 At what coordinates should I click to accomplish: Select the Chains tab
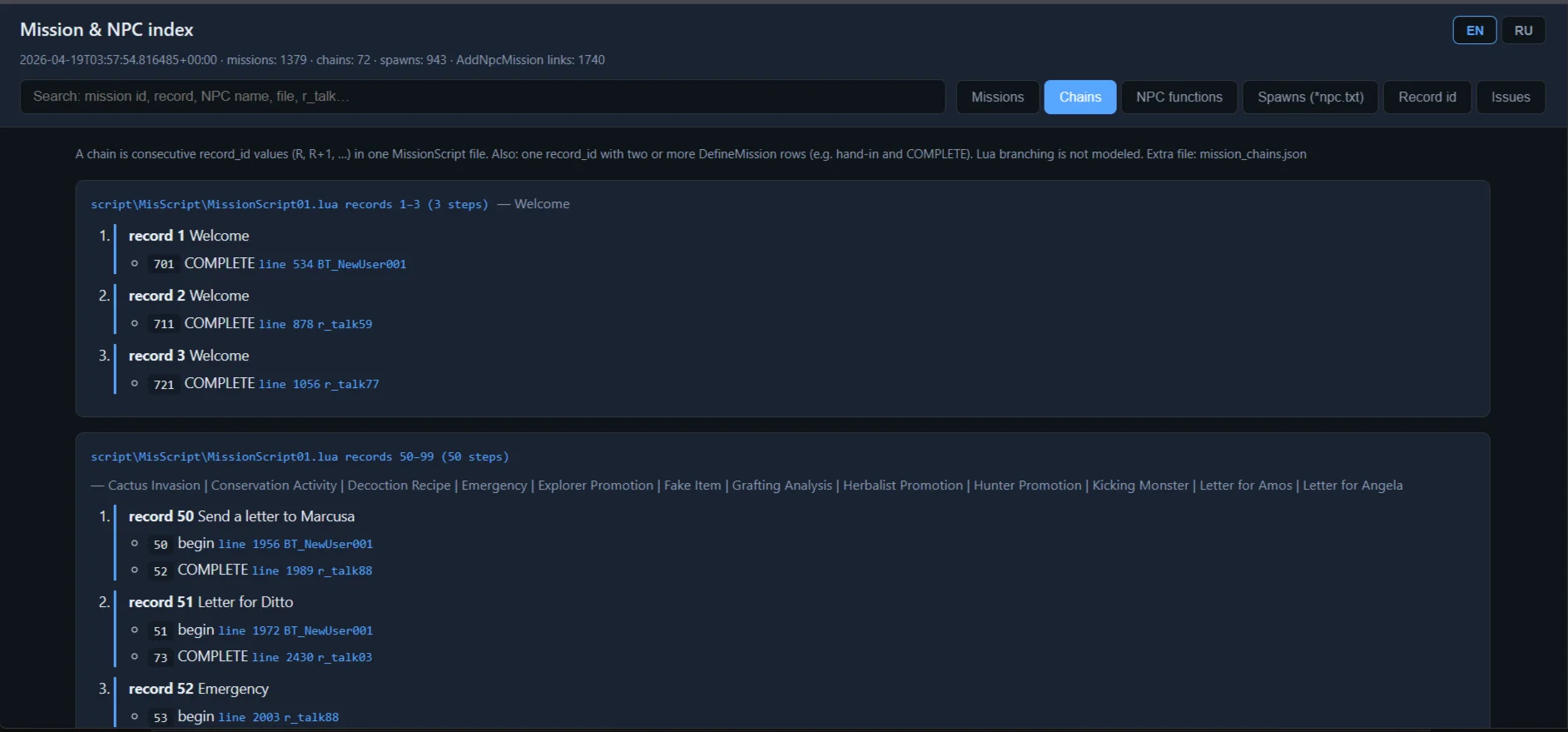1079,97
